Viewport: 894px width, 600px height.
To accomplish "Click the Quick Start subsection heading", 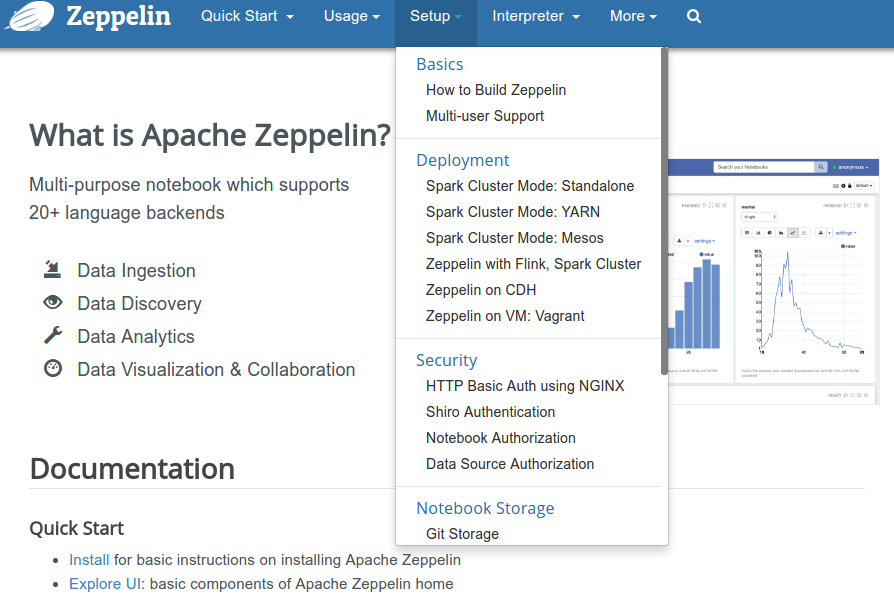I will click(x=76, y=528).
